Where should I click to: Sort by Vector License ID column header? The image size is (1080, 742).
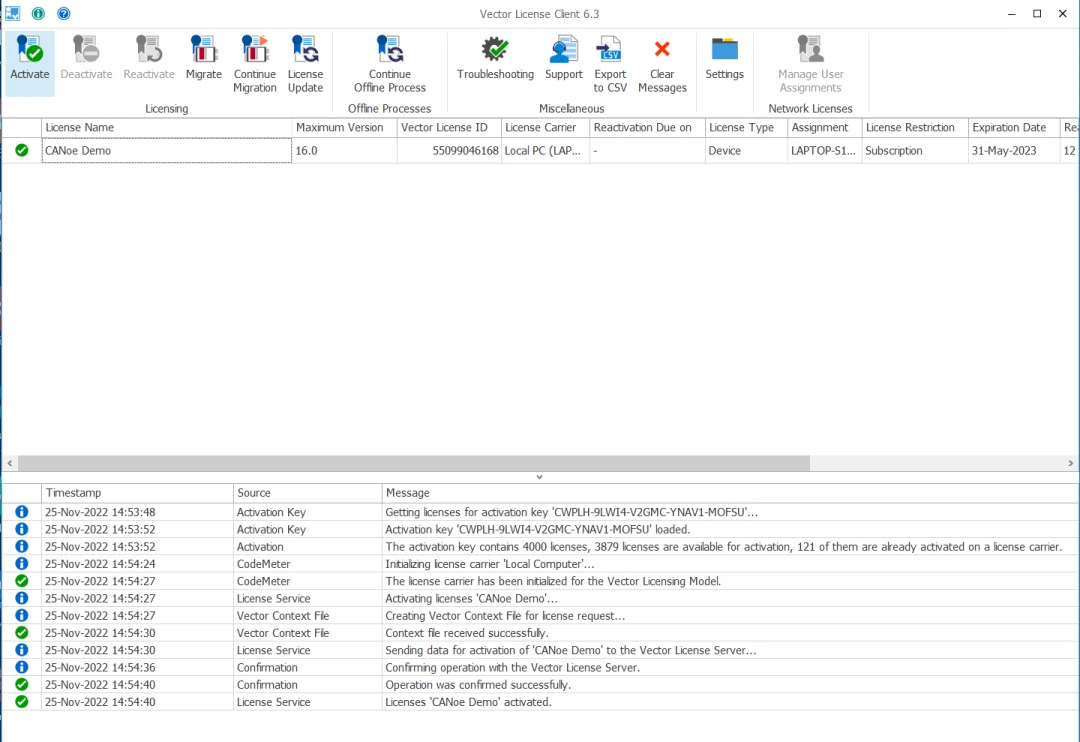[x=448, y=127]
